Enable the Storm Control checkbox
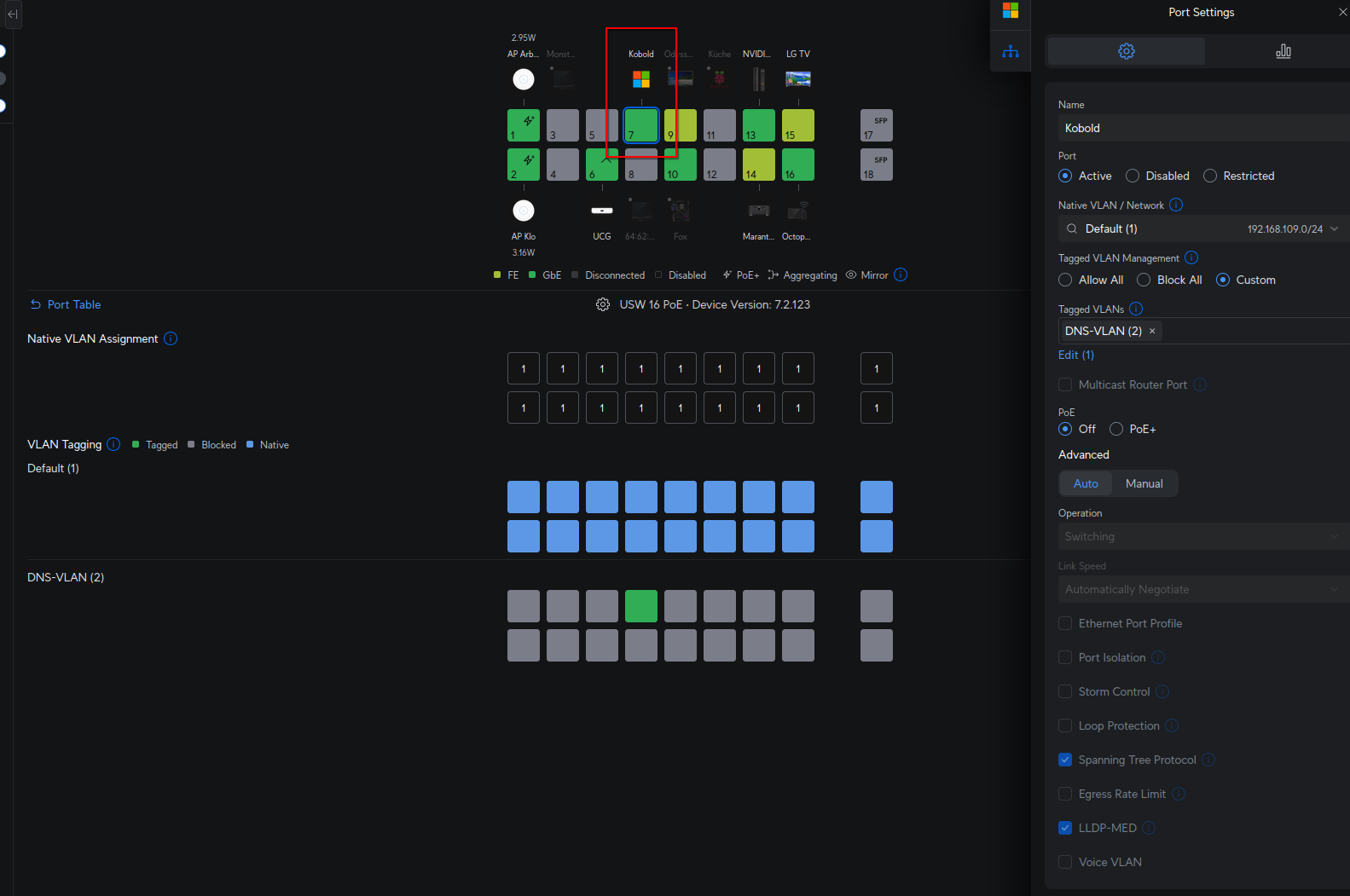Image resolution: width=1350 pixels, height=896 pixels. [x=1065, y=691]
